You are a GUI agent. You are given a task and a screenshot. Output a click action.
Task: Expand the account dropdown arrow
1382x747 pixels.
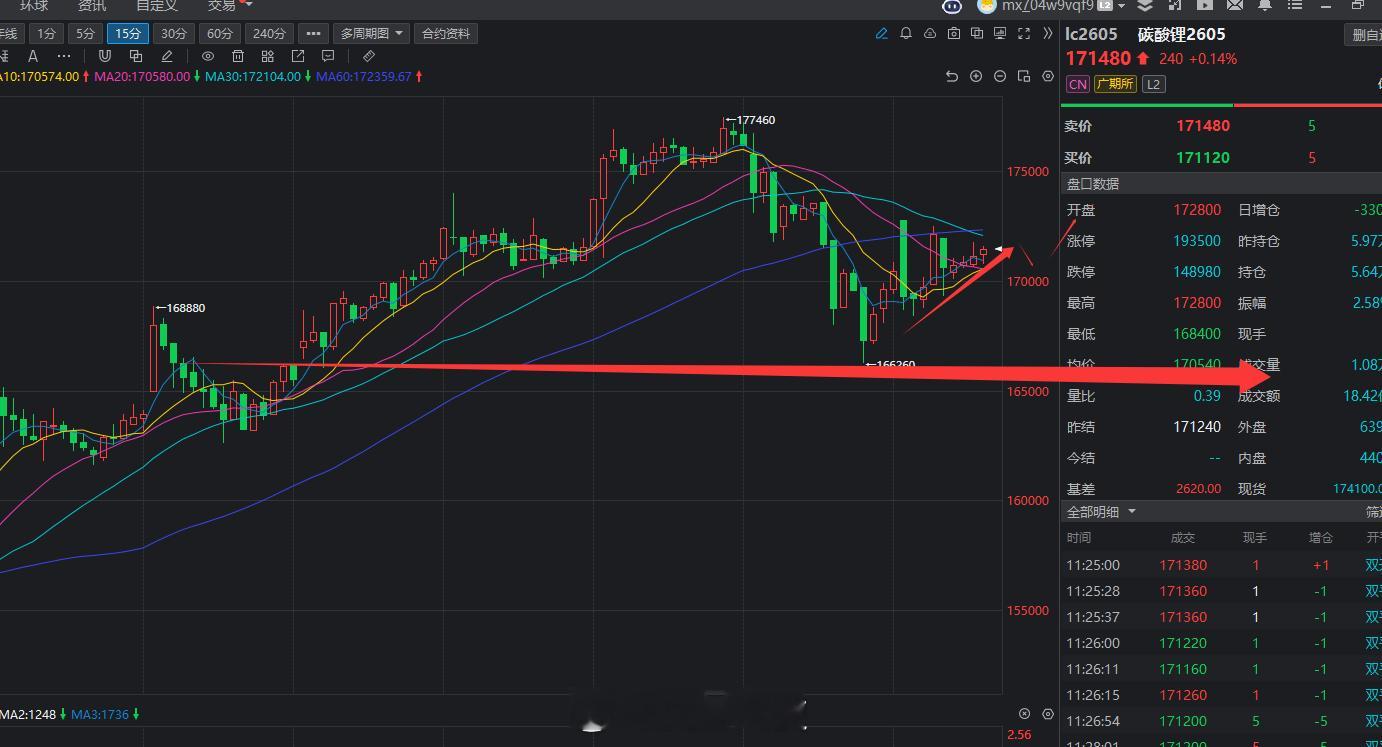1122,5
